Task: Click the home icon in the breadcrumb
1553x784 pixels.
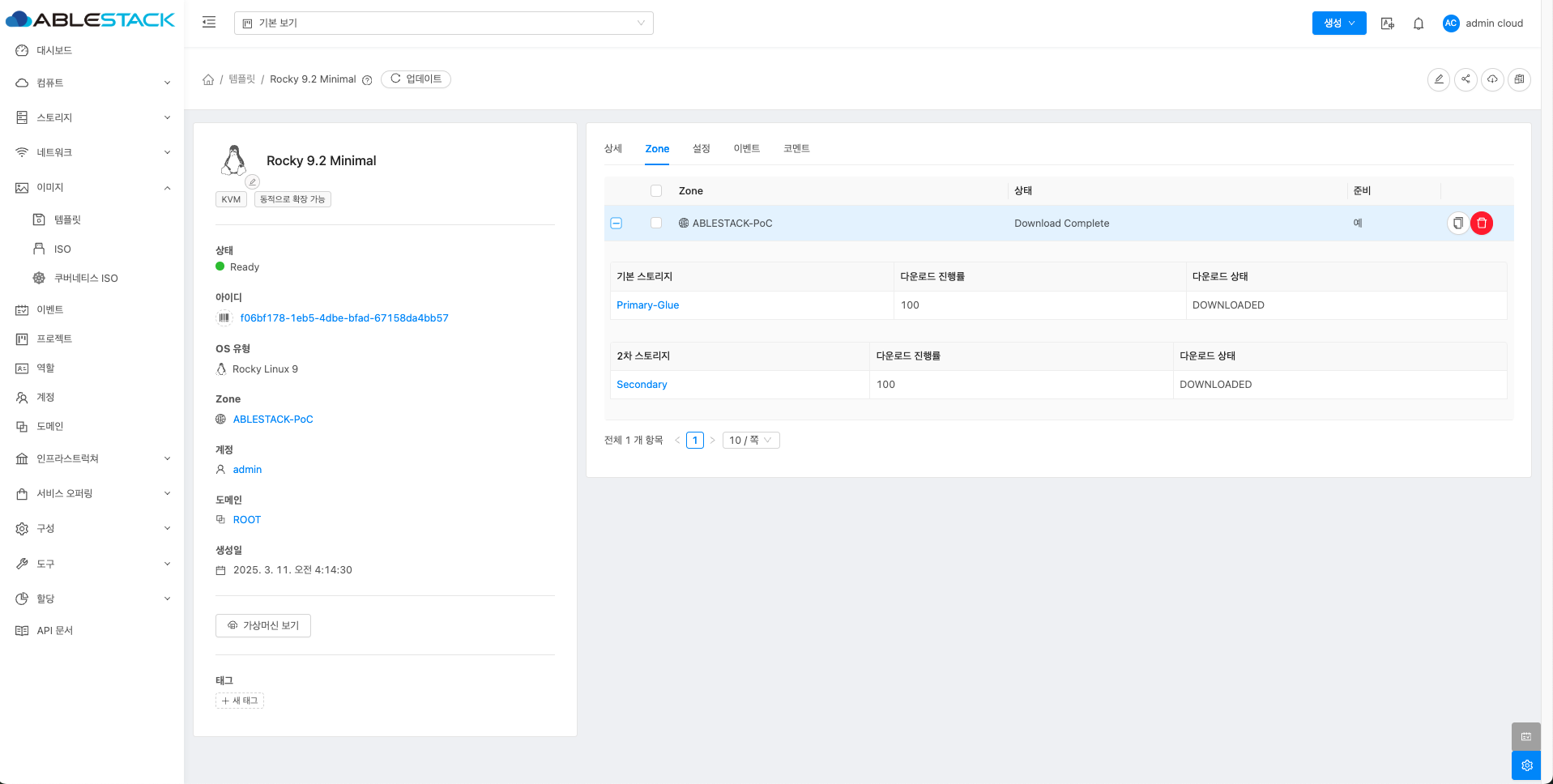Action: 208,79
